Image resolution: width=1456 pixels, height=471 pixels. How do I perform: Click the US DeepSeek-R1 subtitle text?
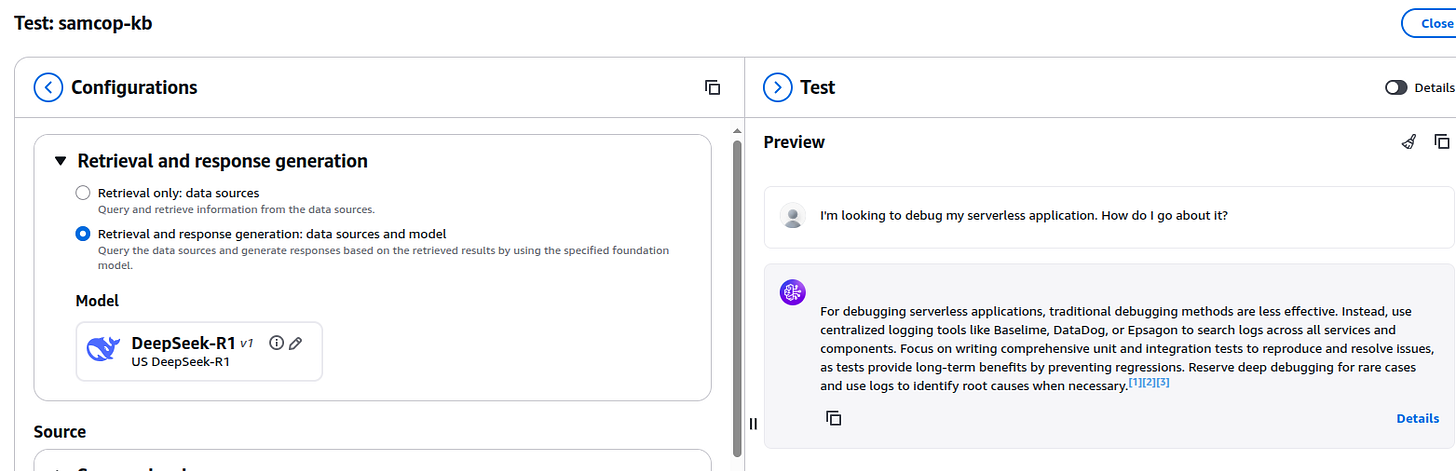[181, 362]
